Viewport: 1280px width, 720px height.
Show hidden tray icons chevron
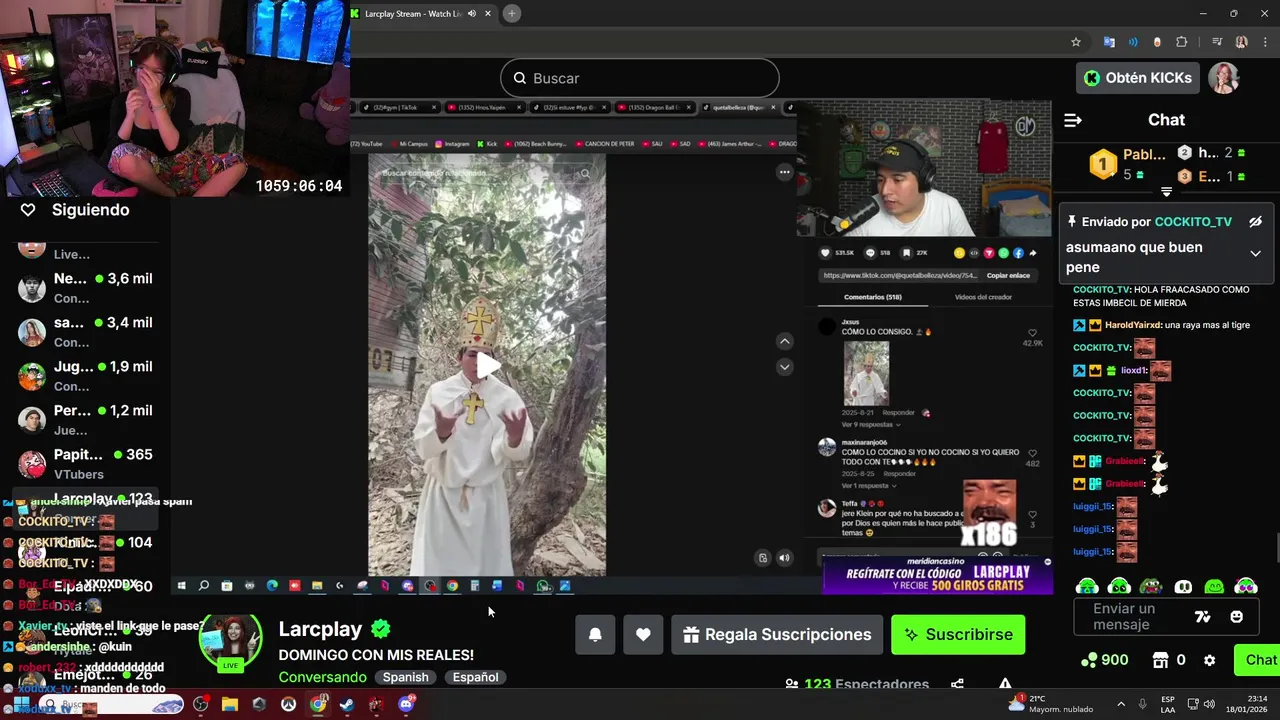[x=1121, y=704]
